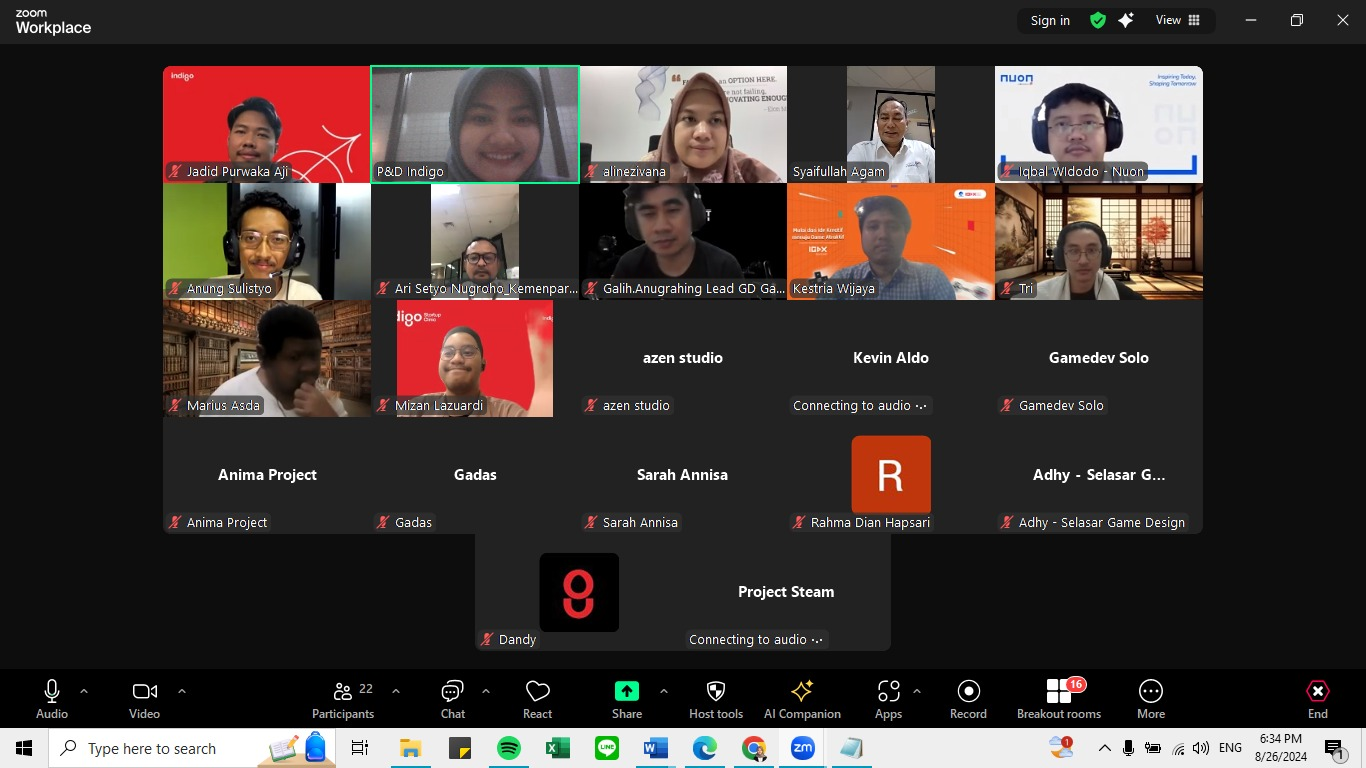Viewport: 1366px width, 768px height.
Task: Launch AI Companion
Action: [802, 699]
